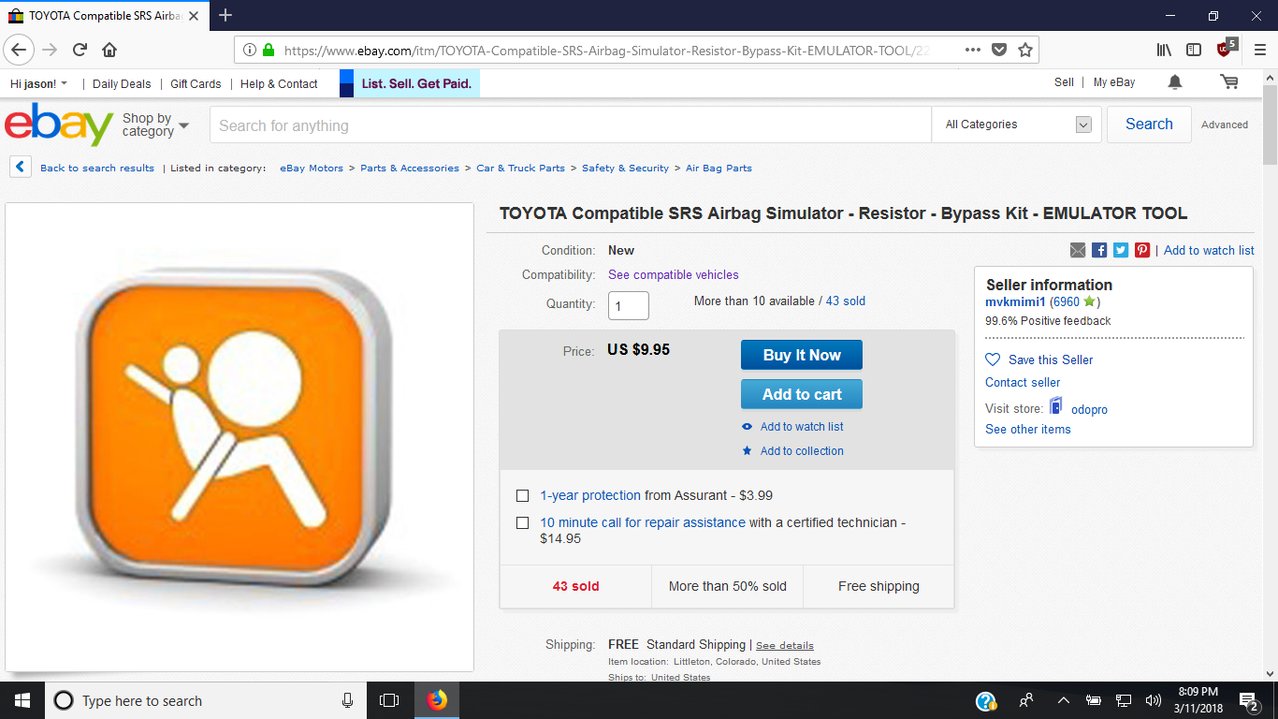Viewport: 1278px width, 719px height.
Task: Close the TOYOTA Compatible SRS tab
Action: pos(195,16)
